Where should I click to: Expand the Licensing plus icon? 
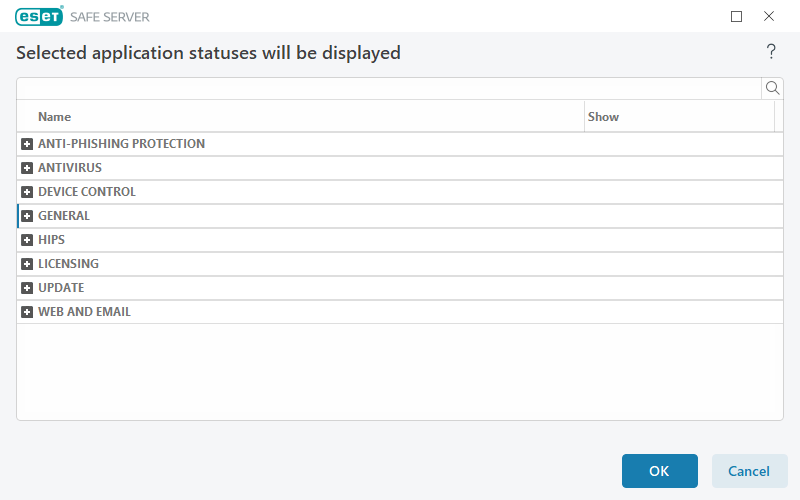coord(28,264)
